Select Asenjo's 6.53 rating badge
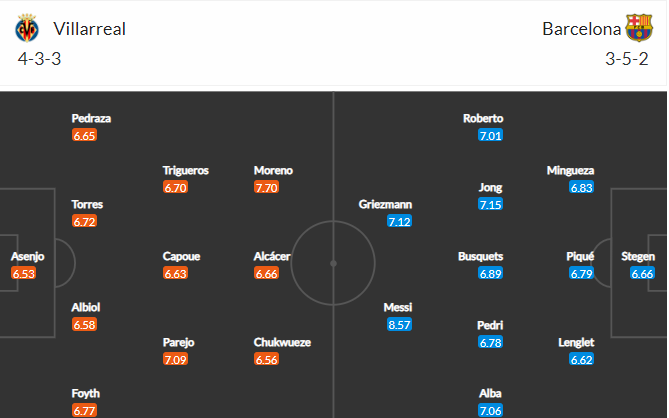Viewport: 669px width, 418px height. 23,273
